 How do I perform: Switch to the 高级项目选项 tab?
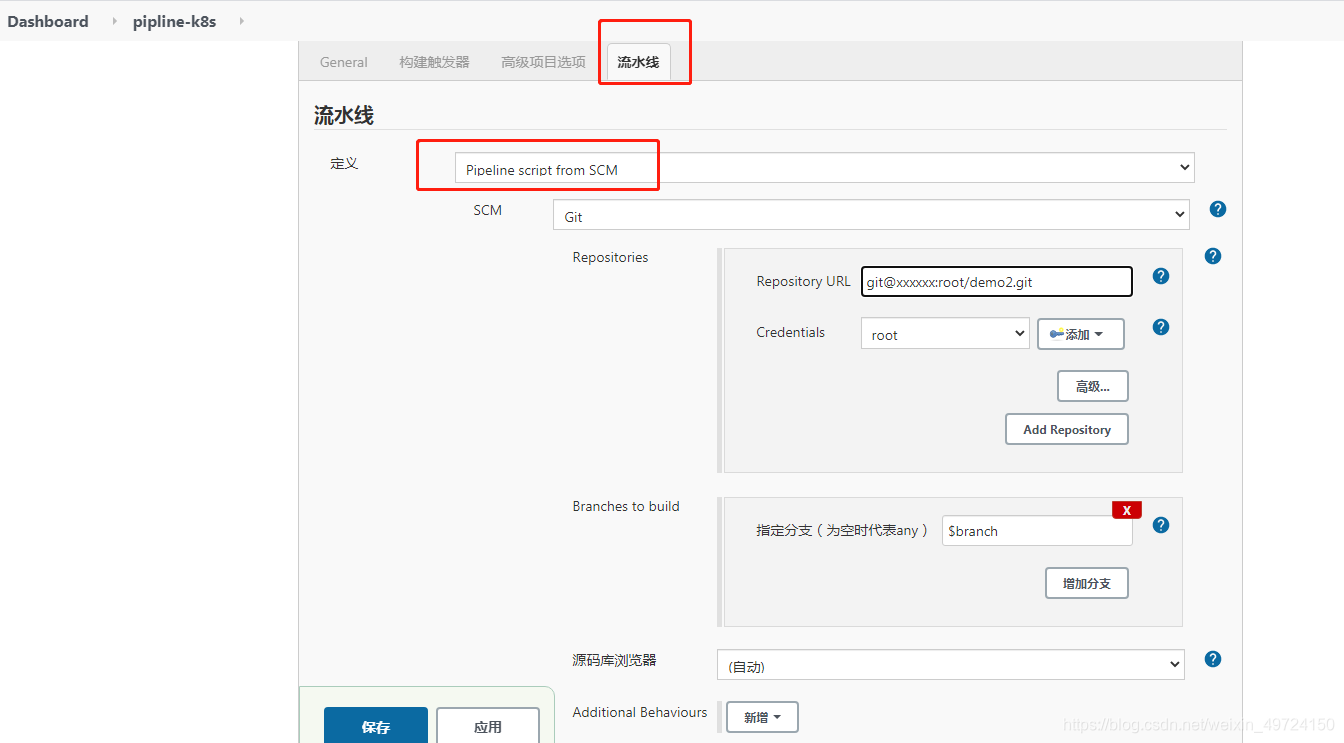[x=543, y=62]
